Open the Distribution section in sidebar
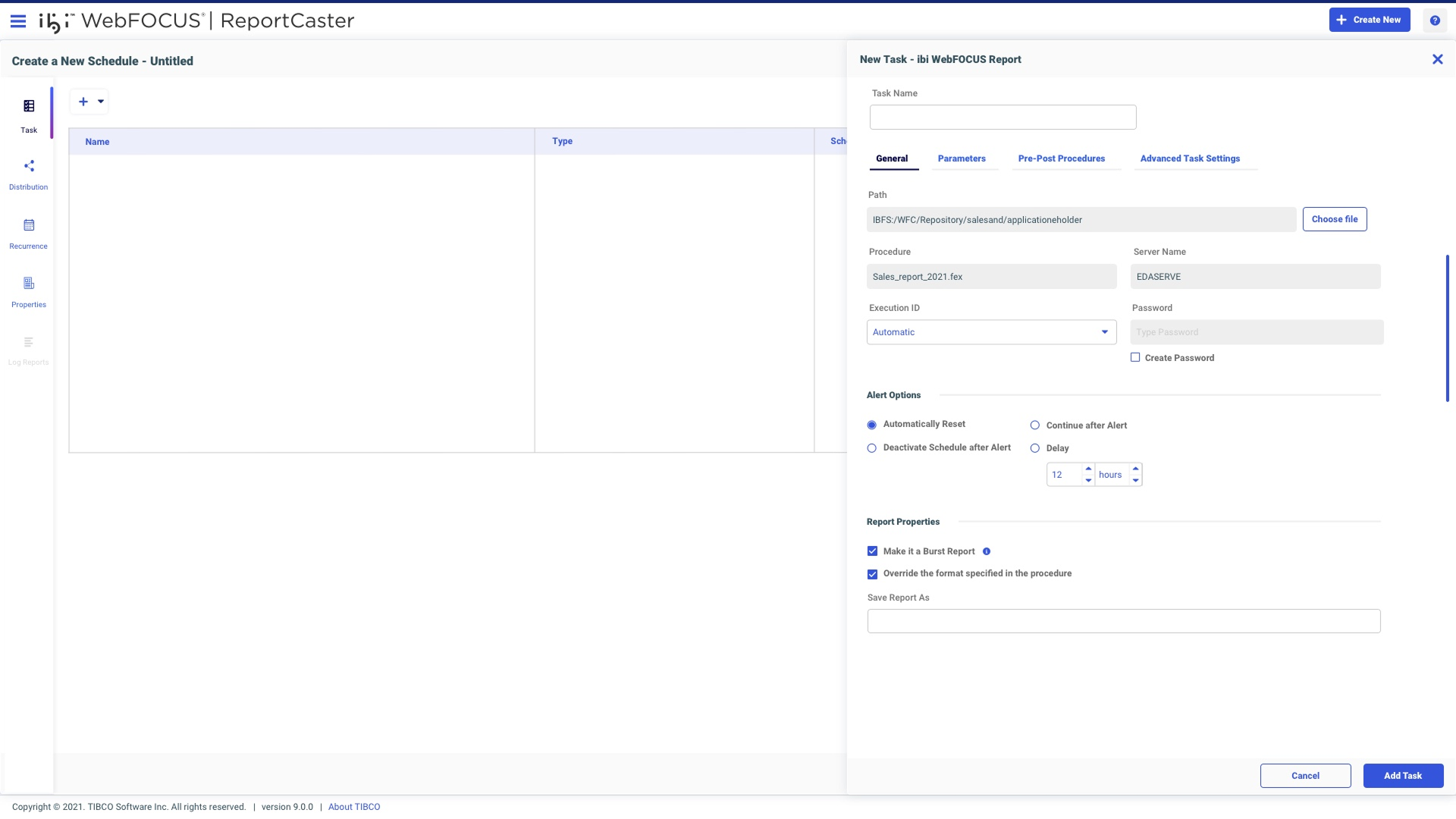 point(29,174)
